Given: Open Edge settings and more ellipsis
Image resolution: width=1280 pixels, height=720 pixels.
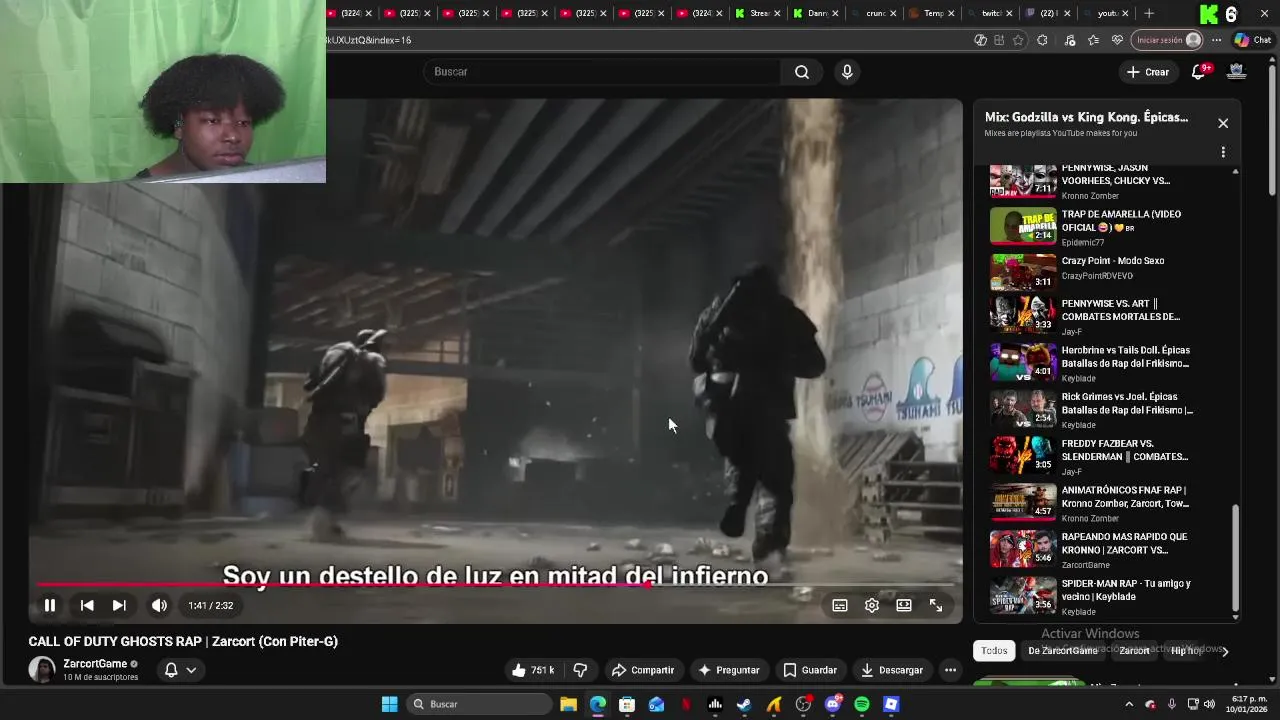Looking at the screenshot, I should pos(1217,40).
